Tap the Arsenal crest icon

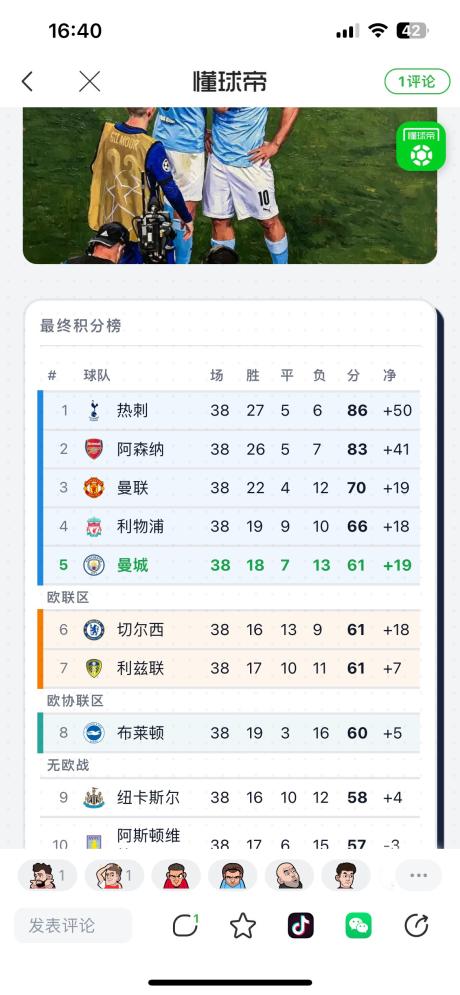pos(94,449)
